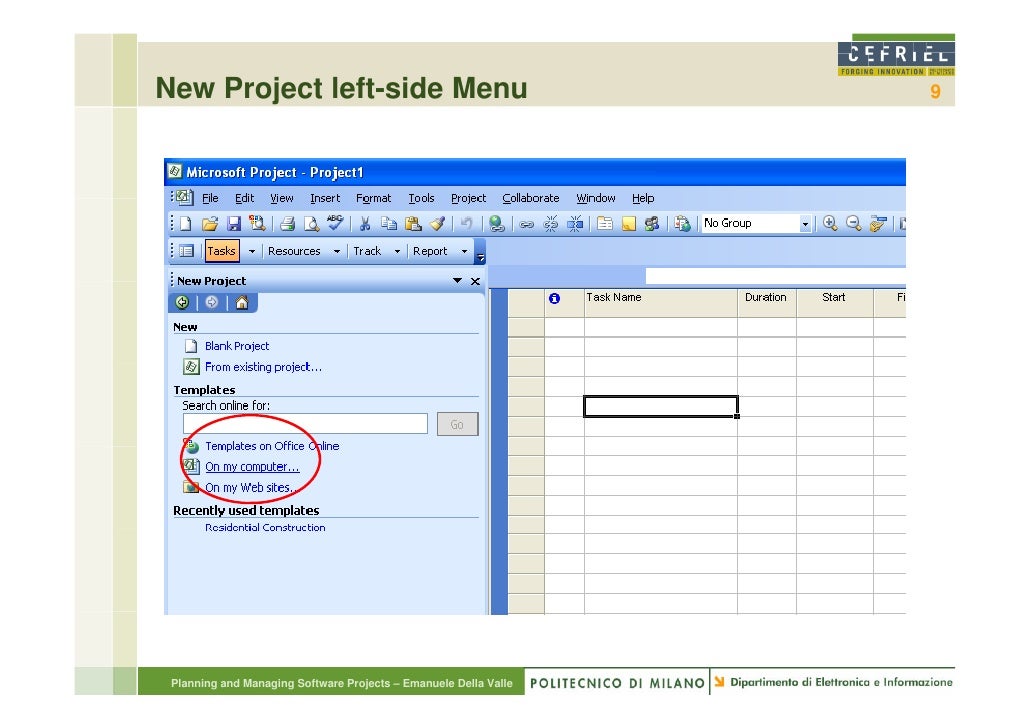Click the Publish All Information icon
Image resolution: width=1030 pixels, height=728 pixels.
click(x=683, y=223)
